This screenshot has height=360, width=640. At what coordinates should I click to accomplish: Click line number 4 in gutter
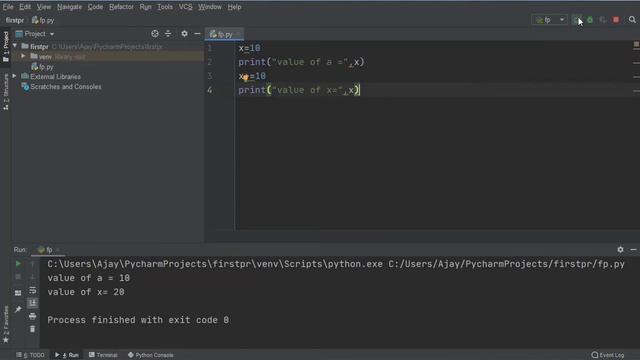(x=210, y=90)
